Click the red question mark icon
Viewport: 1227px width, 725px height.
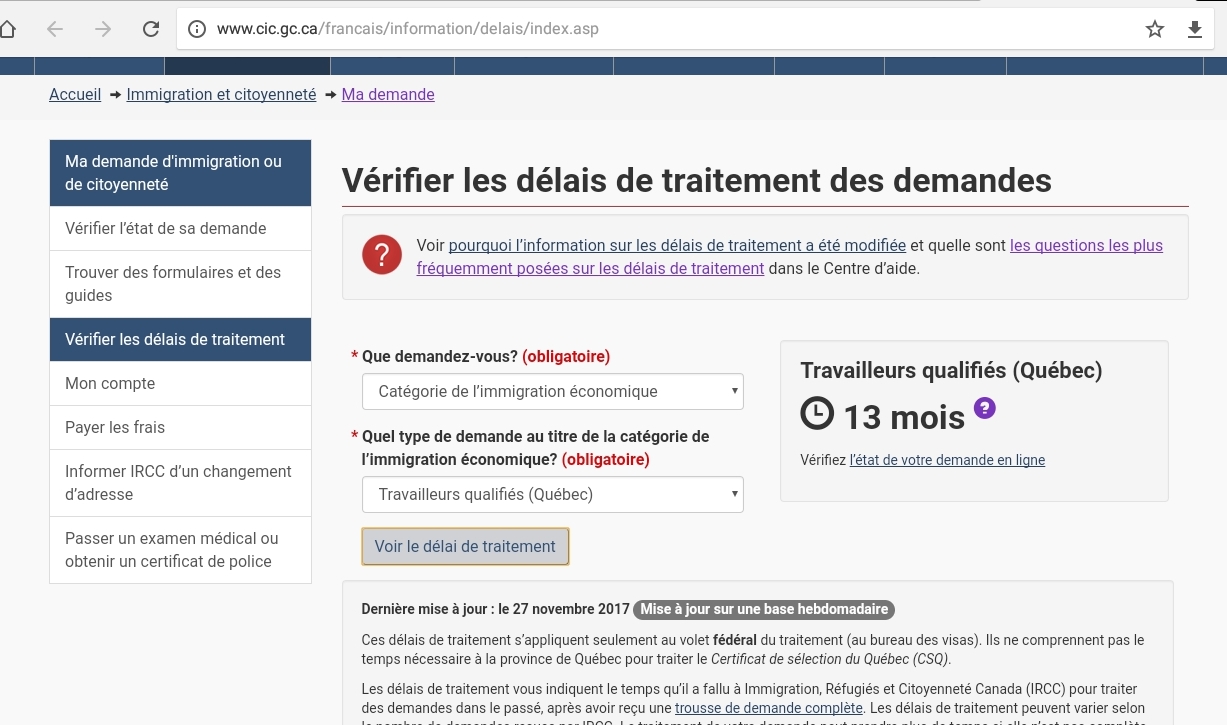382,255
